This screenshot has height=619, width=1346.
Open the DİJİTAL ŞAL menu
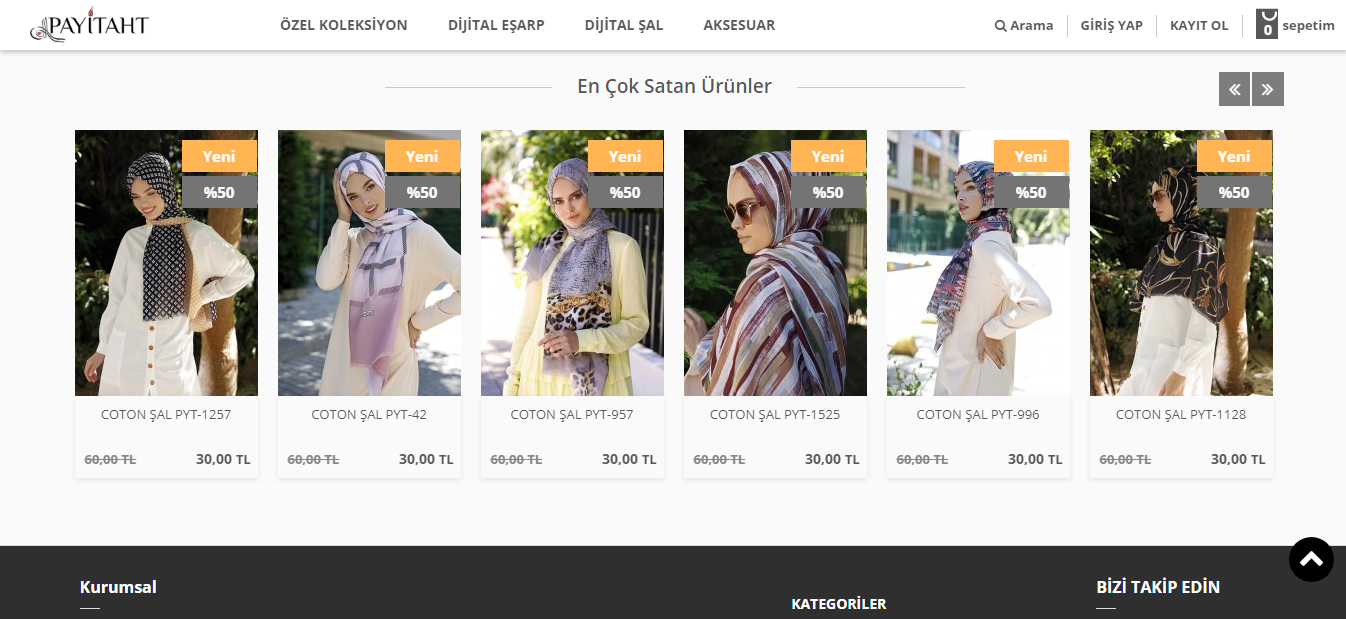click(624, 25)
